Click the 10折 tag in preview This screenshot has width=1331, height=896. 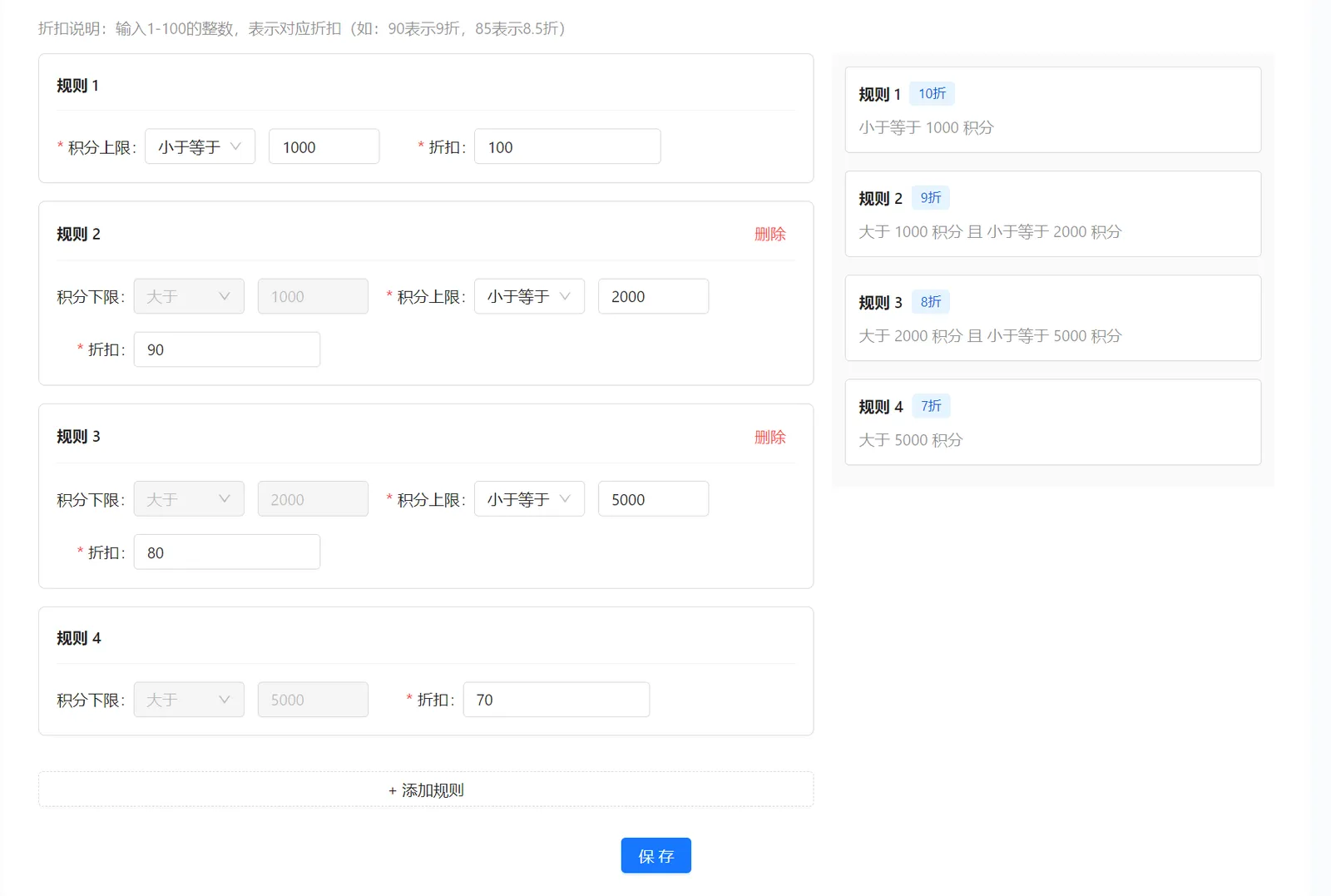pyautogui.click(x=932, y=94)
